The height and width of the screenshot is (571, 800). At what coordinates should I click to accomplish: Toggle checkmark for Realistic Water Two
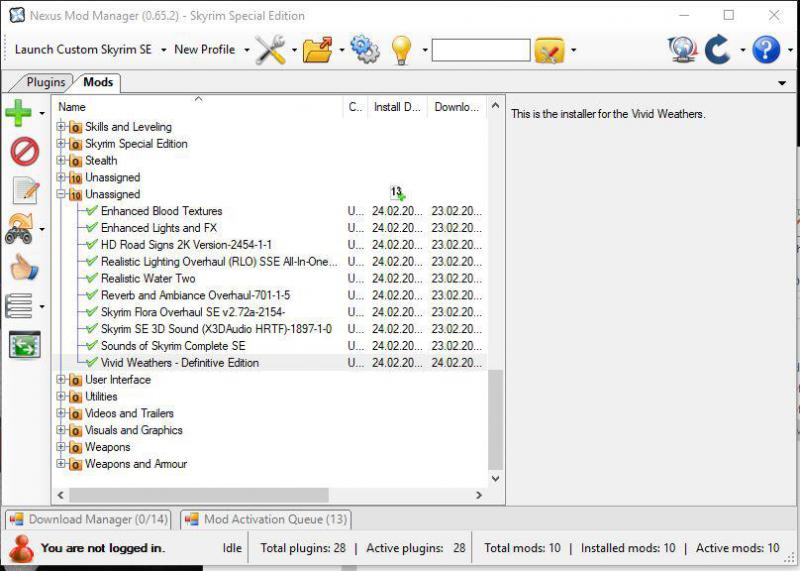92,279
